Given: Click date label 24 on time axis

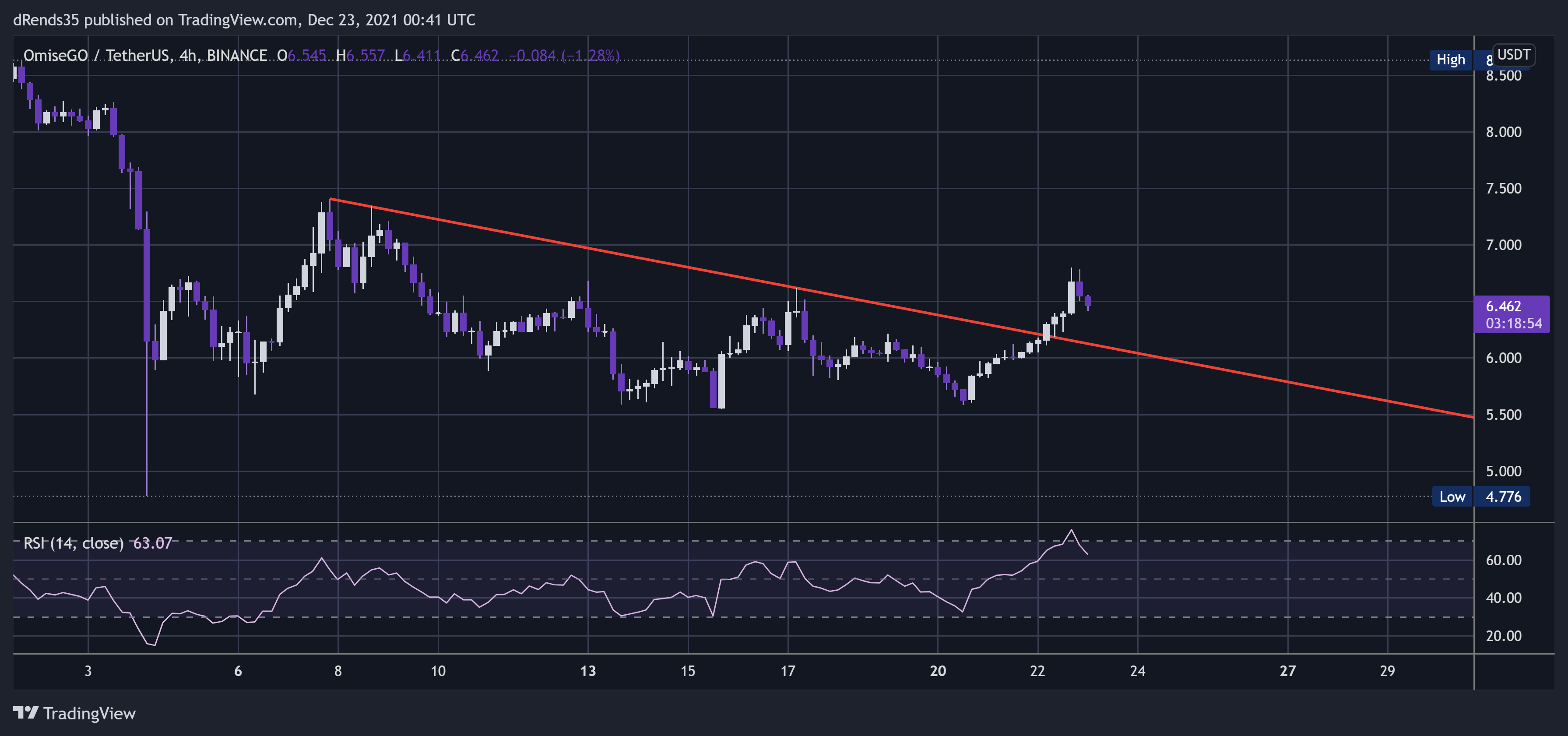Looking at the screenshot, I should point(1138,671).
